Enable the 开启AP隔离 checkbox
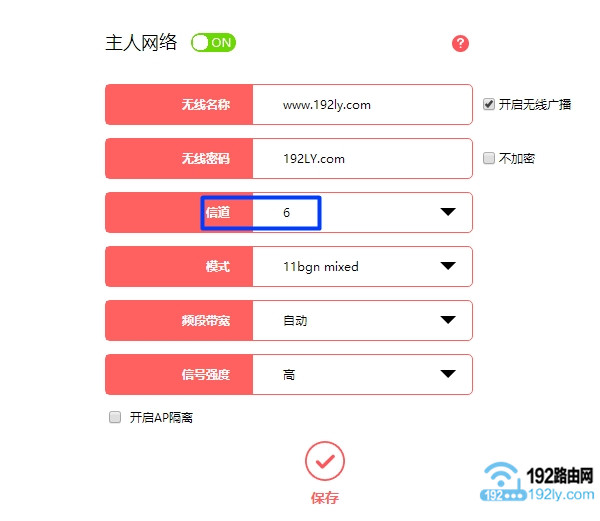The width and height of the screenshot is (600, 521). (115, 417)
